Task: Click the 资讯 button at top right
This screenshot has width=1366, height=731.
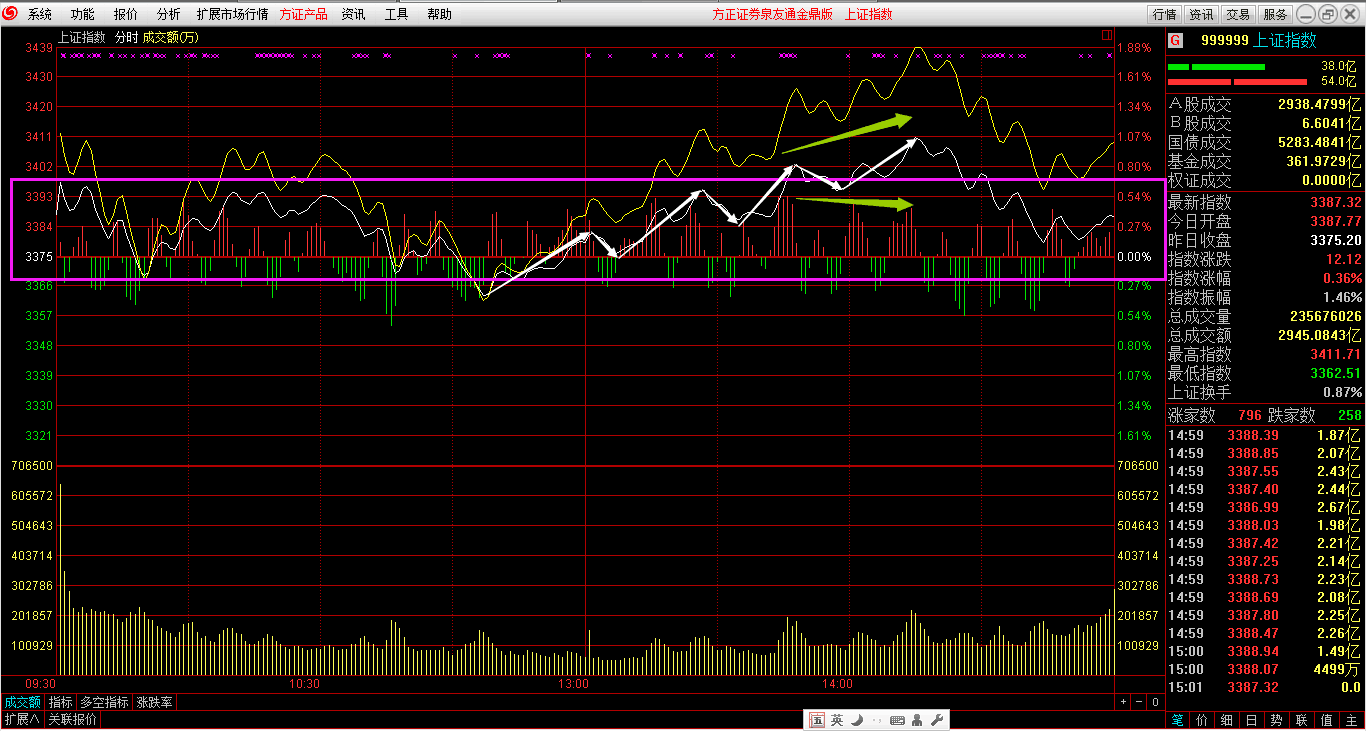Action: point(1201,14)
